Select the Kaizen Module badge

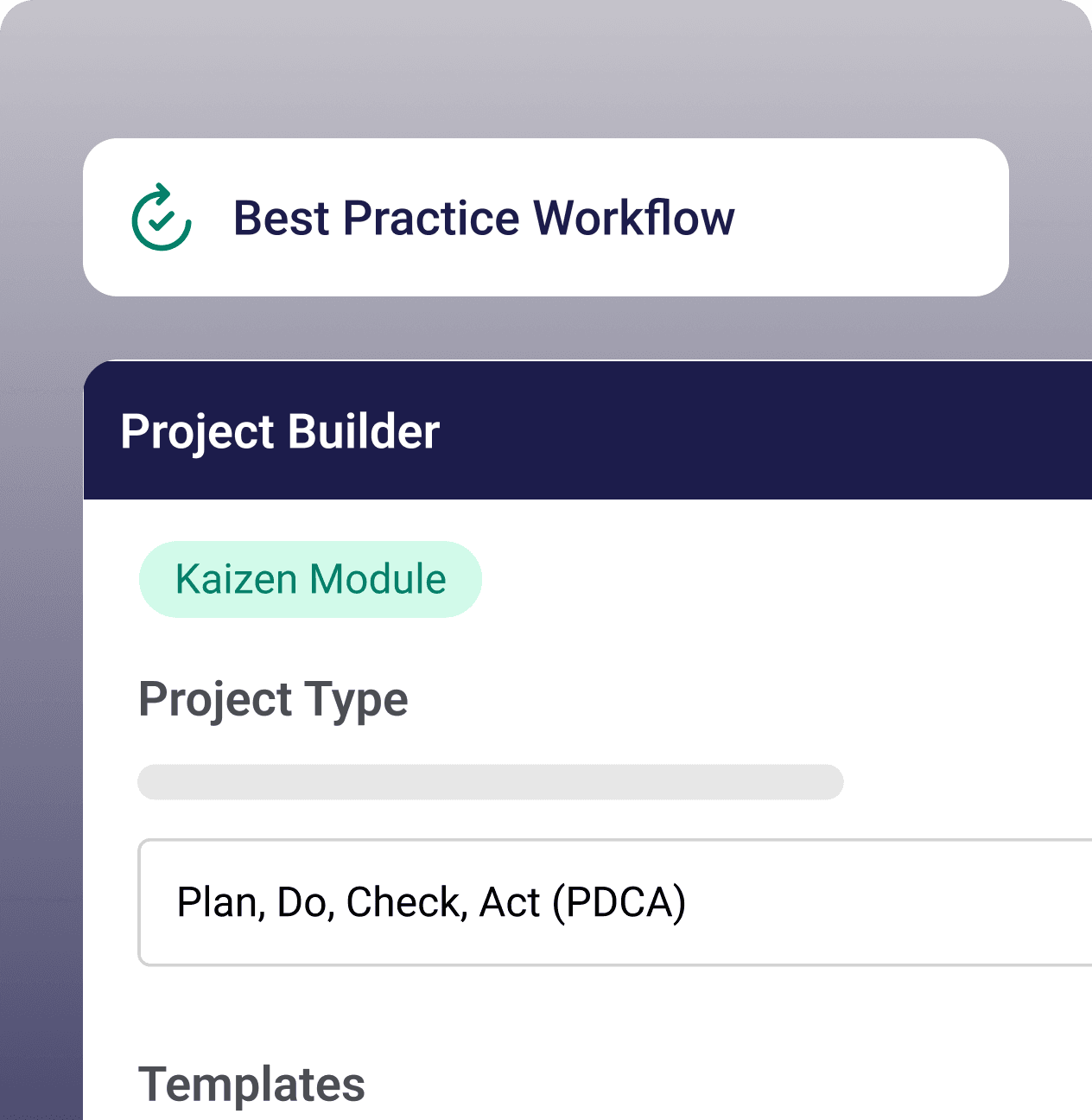[310, 579]
